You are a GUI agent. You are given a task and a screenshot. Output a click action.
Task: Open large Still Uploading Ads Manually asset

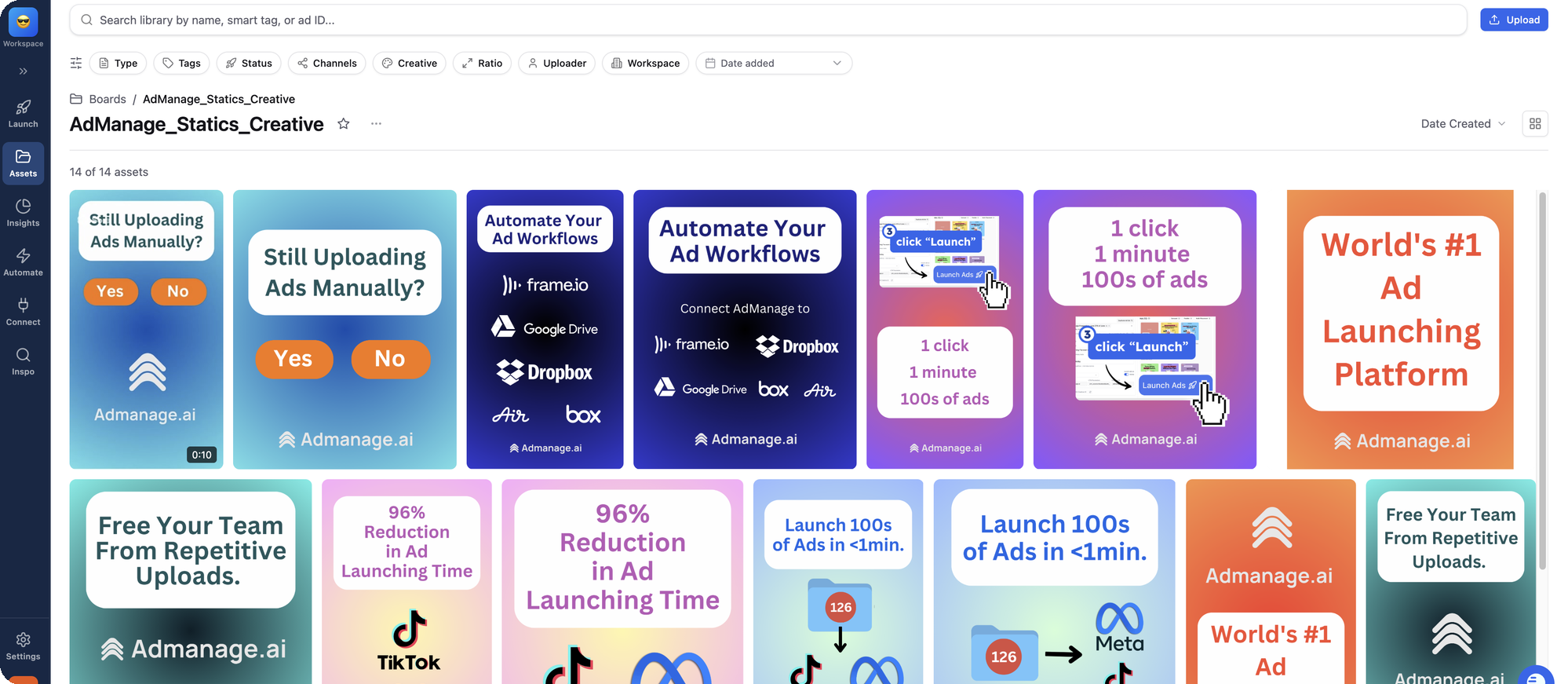click(x=345, y=329)
